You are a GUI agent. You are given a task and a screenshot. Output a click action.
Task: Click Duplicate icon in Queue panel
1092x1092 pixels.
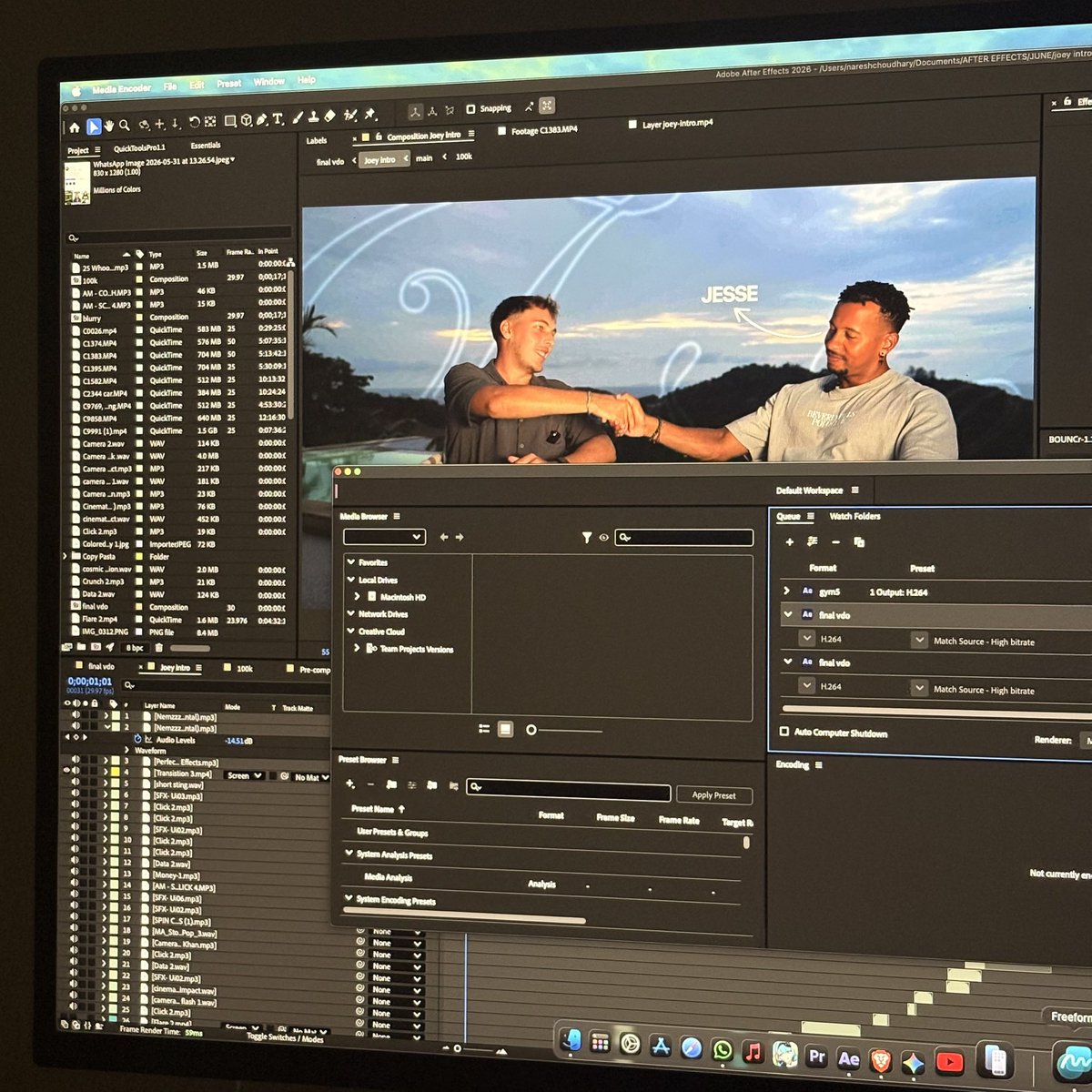click(x=859, y=542)
